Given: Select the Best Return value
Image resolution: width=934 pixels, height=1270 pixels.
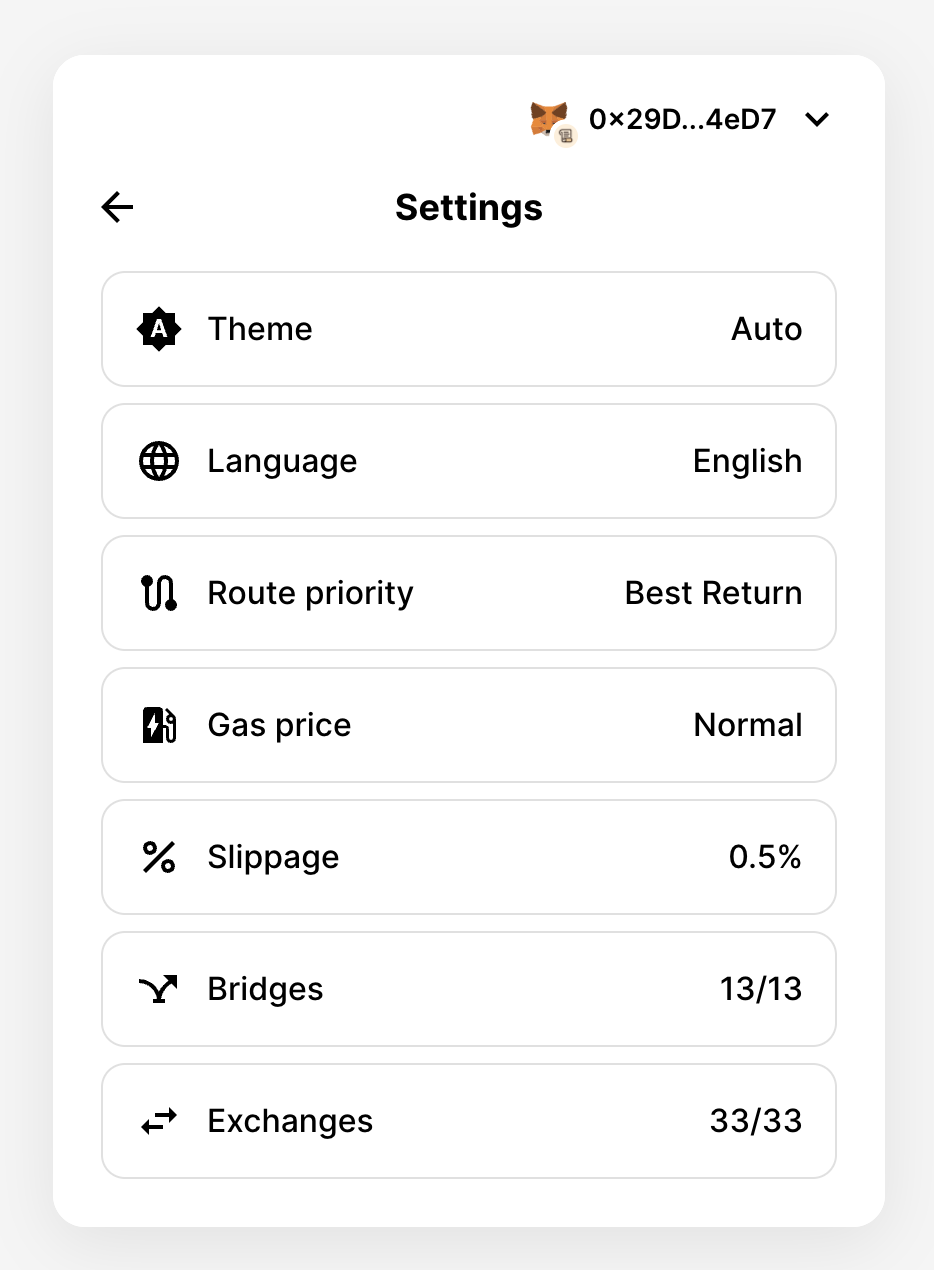Looking at the screenshot, I should click(713, 593).
